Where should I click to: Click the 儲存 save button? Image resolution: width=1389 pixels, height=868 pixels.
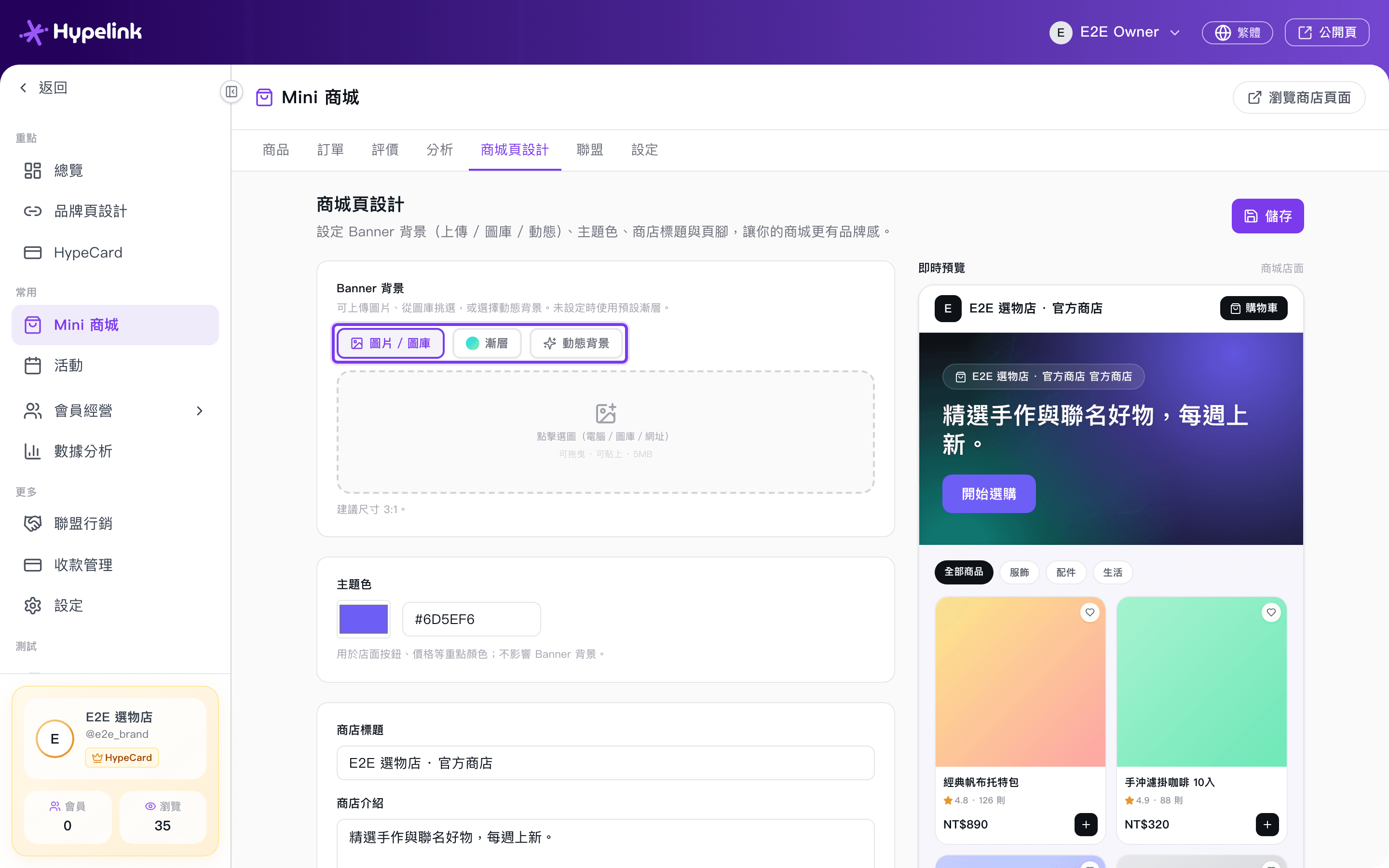click(x=1267, y=216)
